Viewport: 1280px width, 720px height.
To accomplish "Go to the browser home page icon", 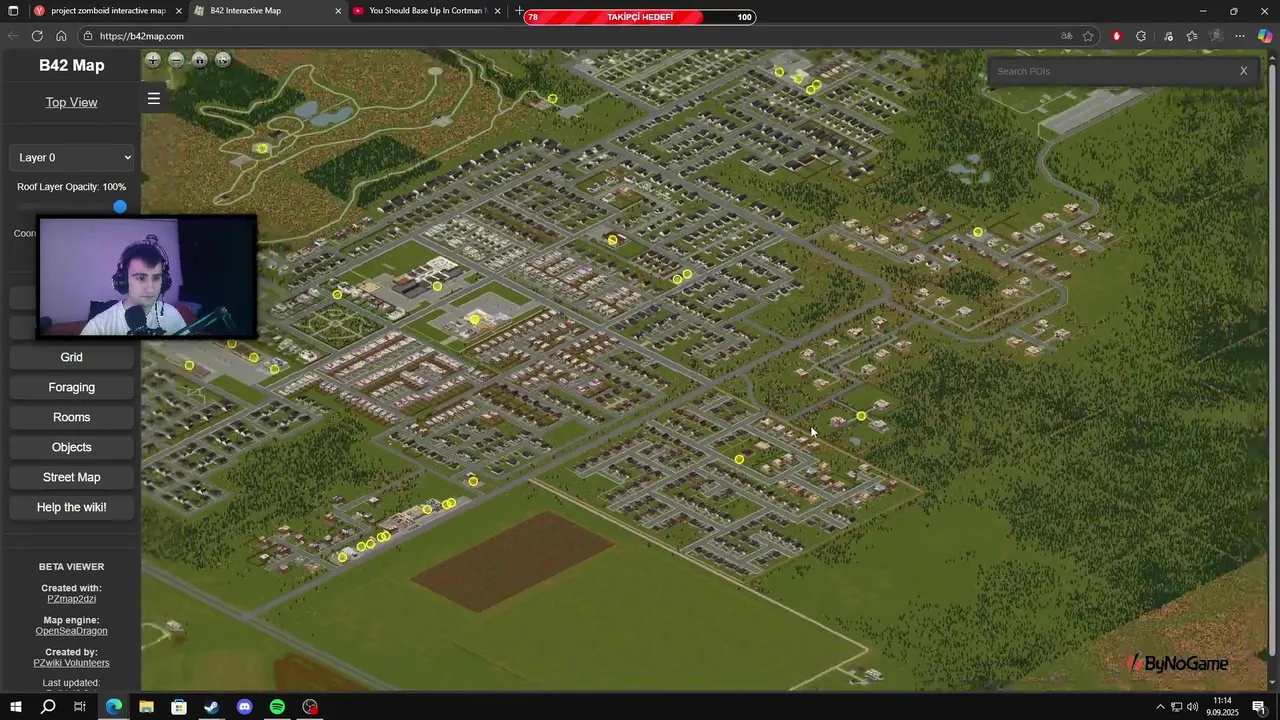I will (61, 36).
